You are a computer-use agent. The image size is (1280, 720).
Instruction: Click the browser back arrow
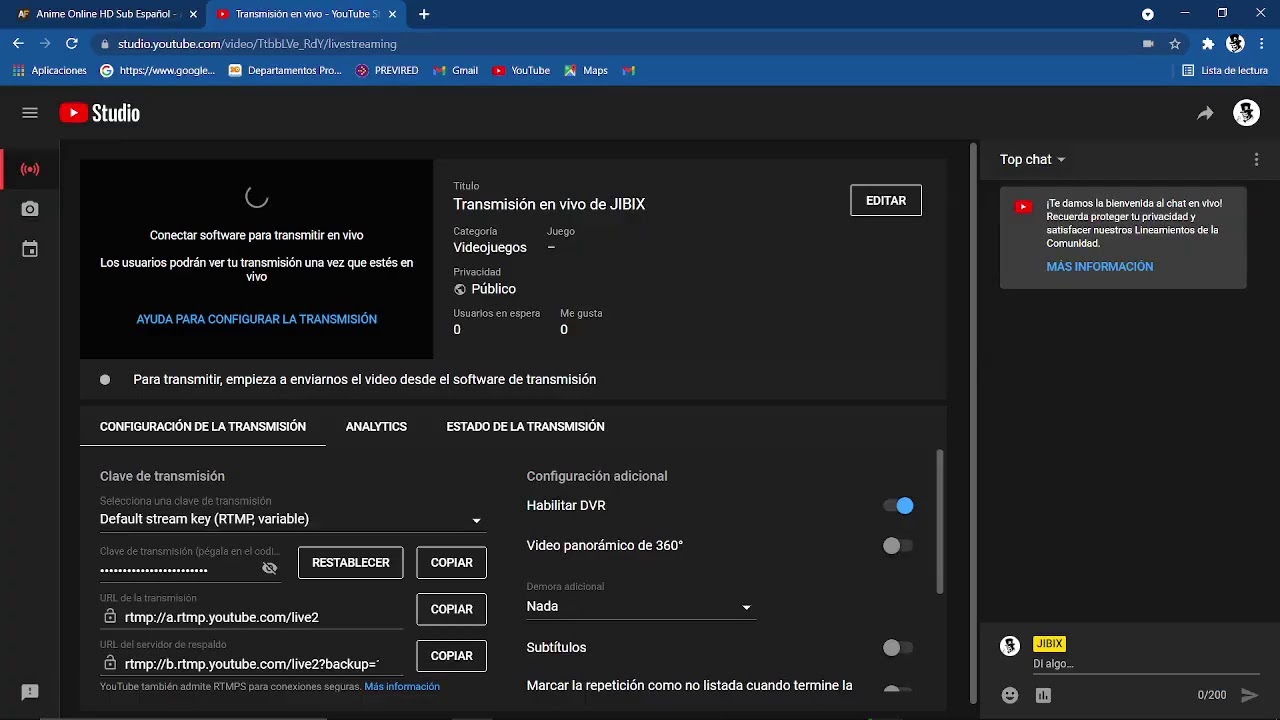(18, 44)
